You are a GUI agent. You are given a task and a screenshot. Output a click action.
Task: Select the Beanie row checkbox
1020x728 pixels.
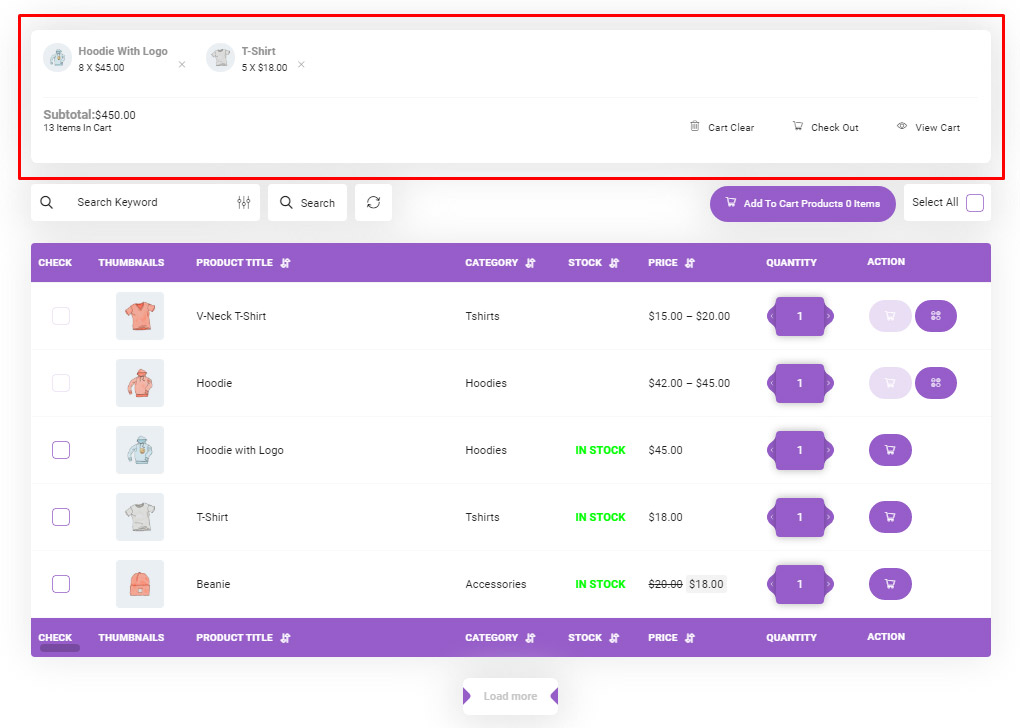pyautogui.click(x=61, y=584)
